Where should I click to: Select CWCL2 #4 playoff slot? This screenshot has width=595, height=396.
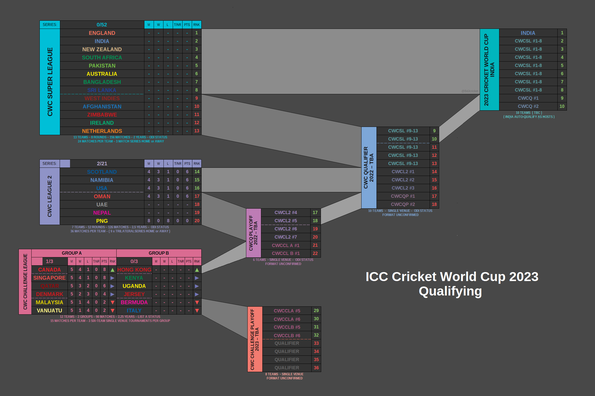point(286,213)
